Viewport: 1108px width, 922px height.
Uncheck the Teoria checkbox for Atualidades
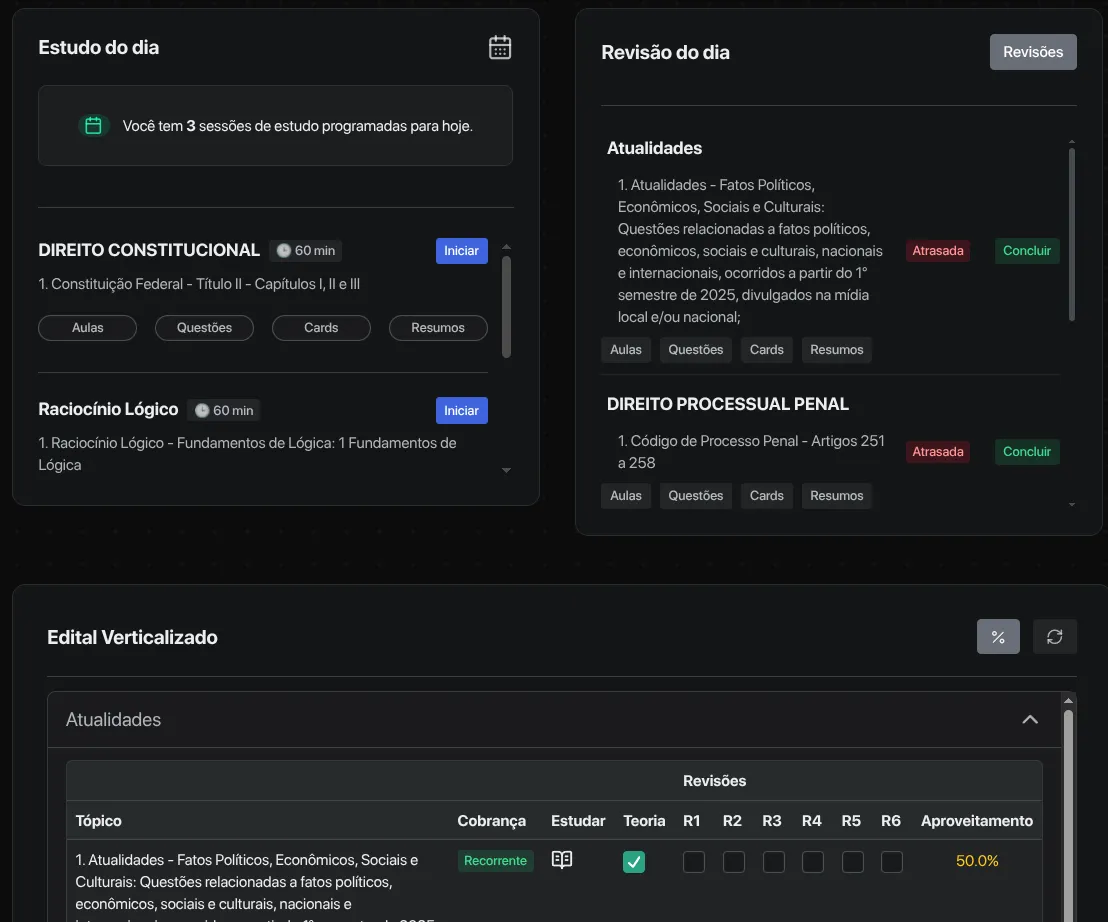634,861
